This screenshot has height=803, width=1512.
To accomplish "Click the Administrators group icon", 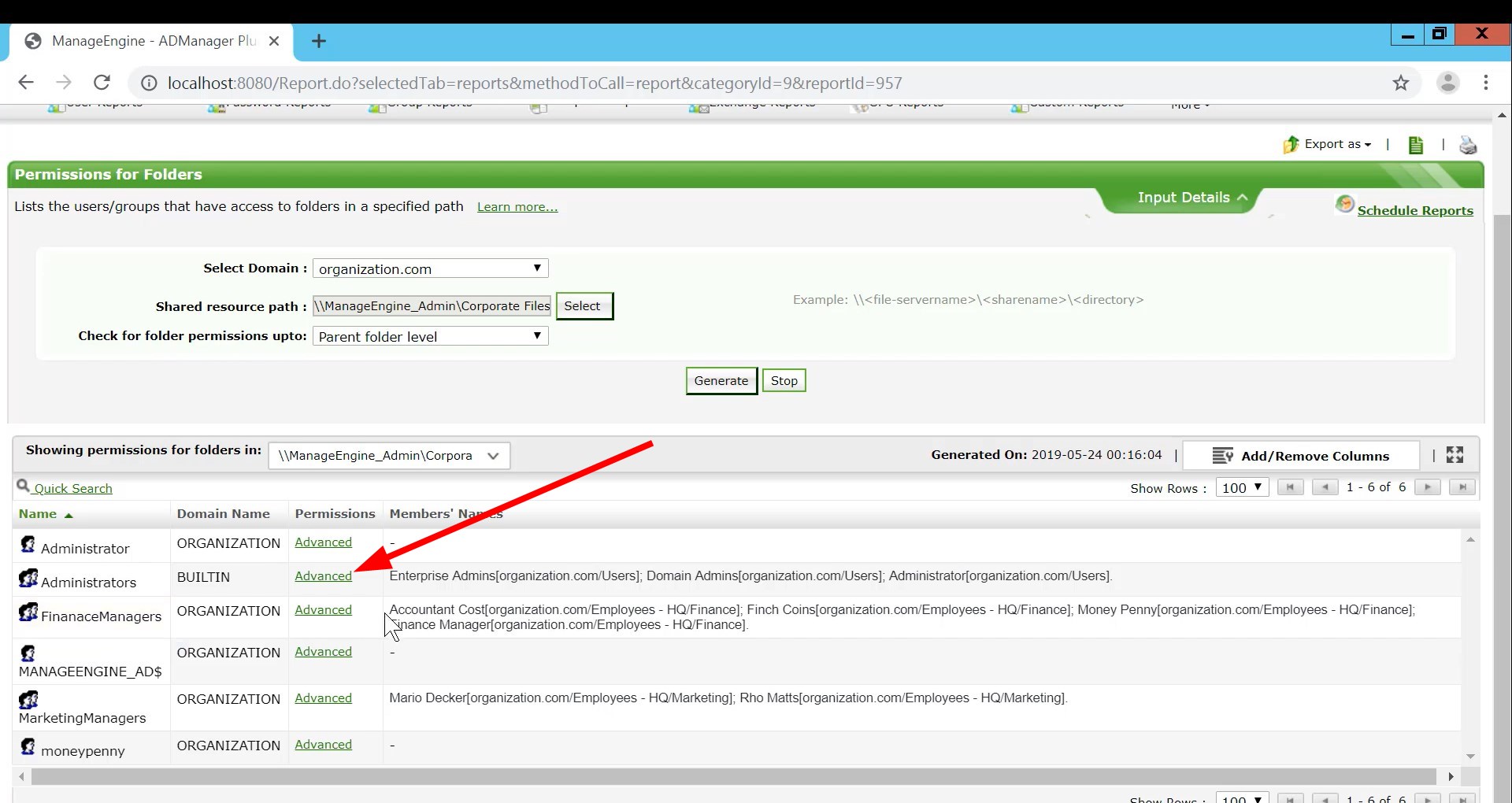I will click(x=28, y=578).
